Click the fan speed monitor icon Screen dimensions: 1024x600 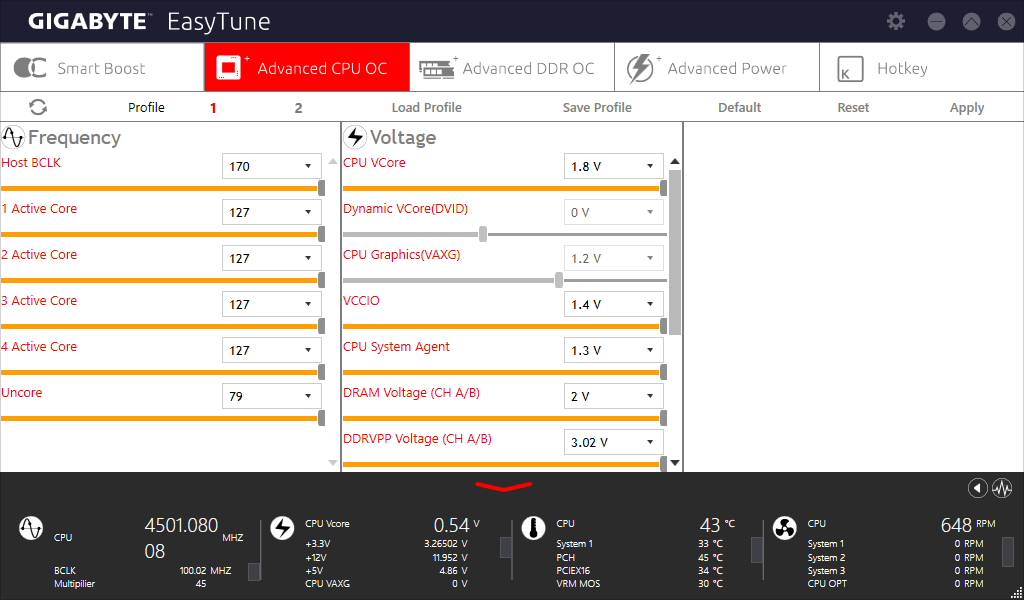point(784,528)
